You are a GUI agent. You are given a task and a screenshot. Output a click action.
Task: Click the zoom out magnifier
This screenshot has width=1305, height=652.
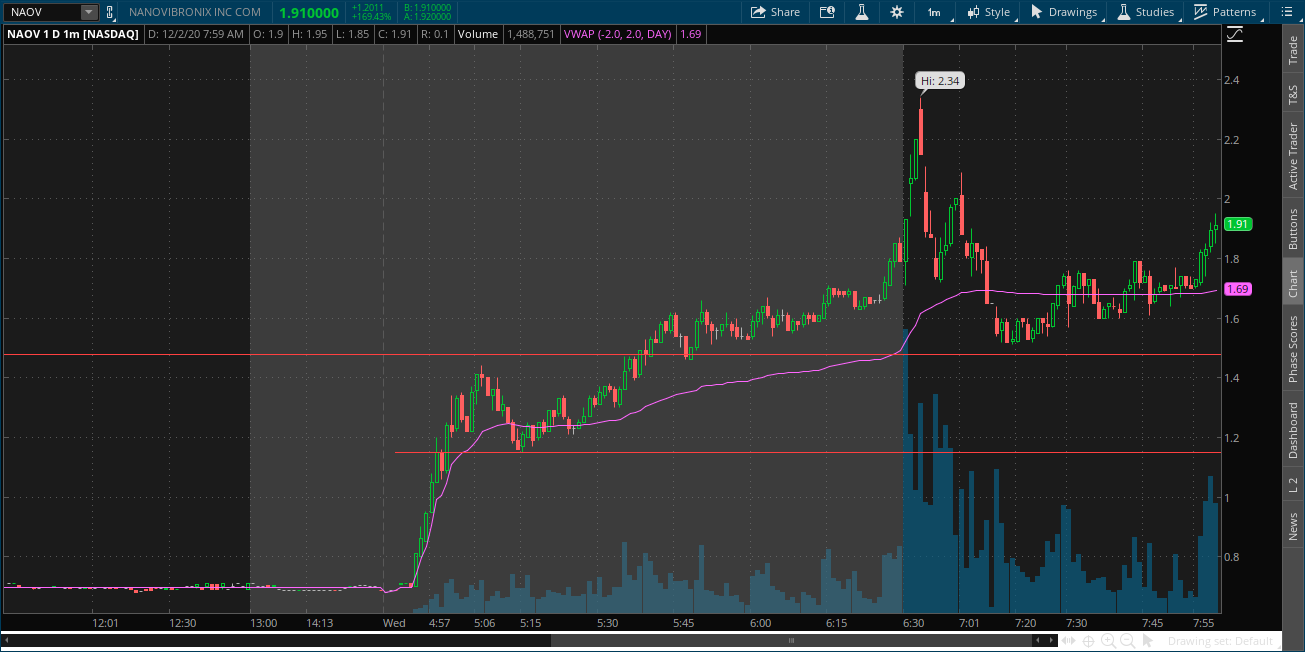(1127, 640)
